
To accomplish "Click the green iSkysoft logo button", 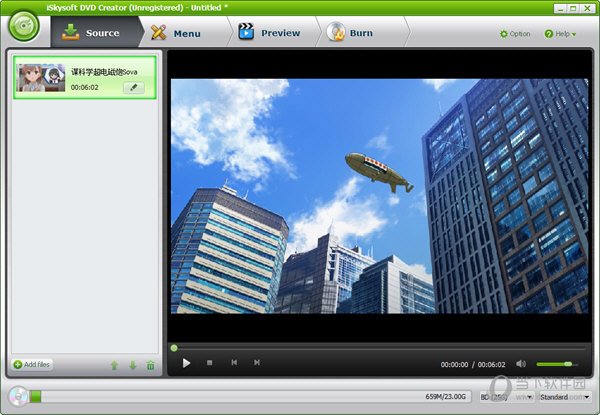I will pyautogui.click(x=23, y=27).
